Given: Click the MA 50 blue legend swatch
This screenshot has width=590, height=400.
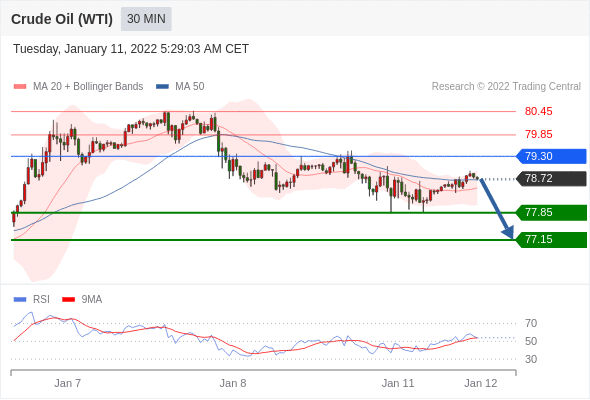Looking at the screenshot, I should coord(162,87).
